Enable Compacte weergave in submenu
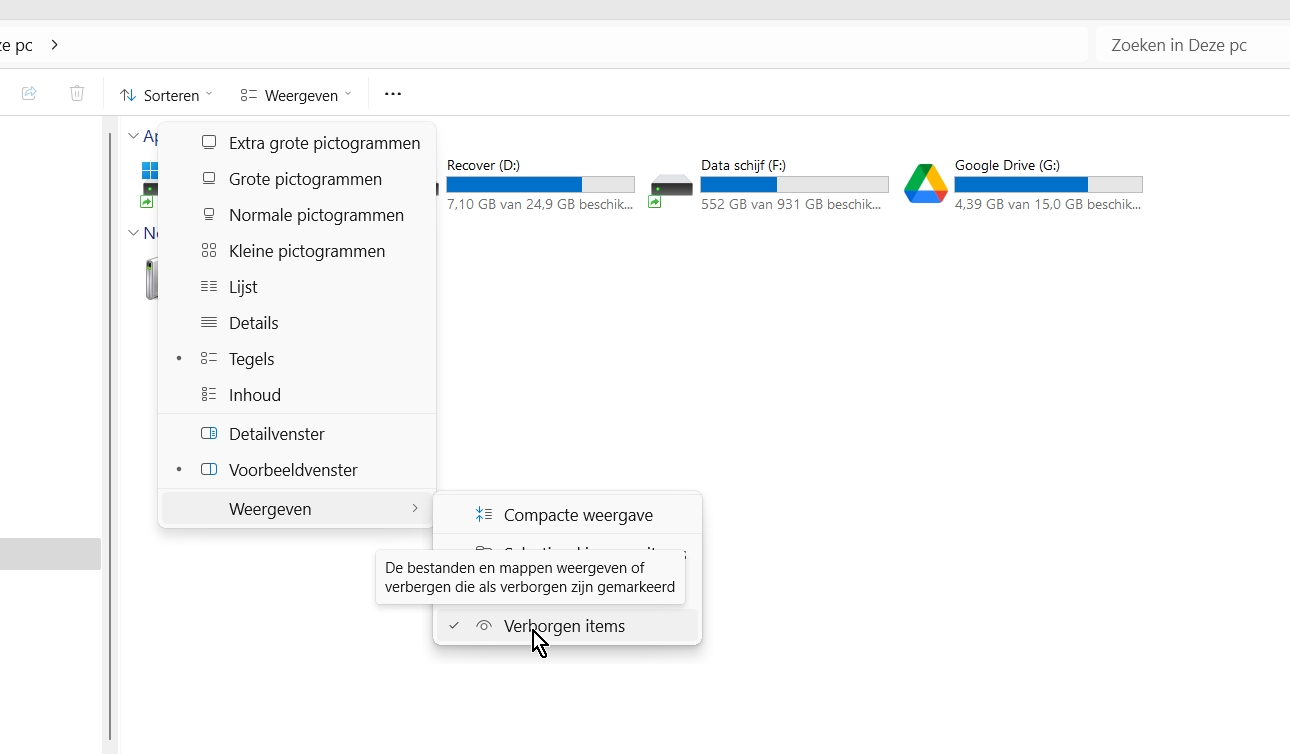Image resolution: width=1290 pixels, height=754 pixels. (578, 515)
